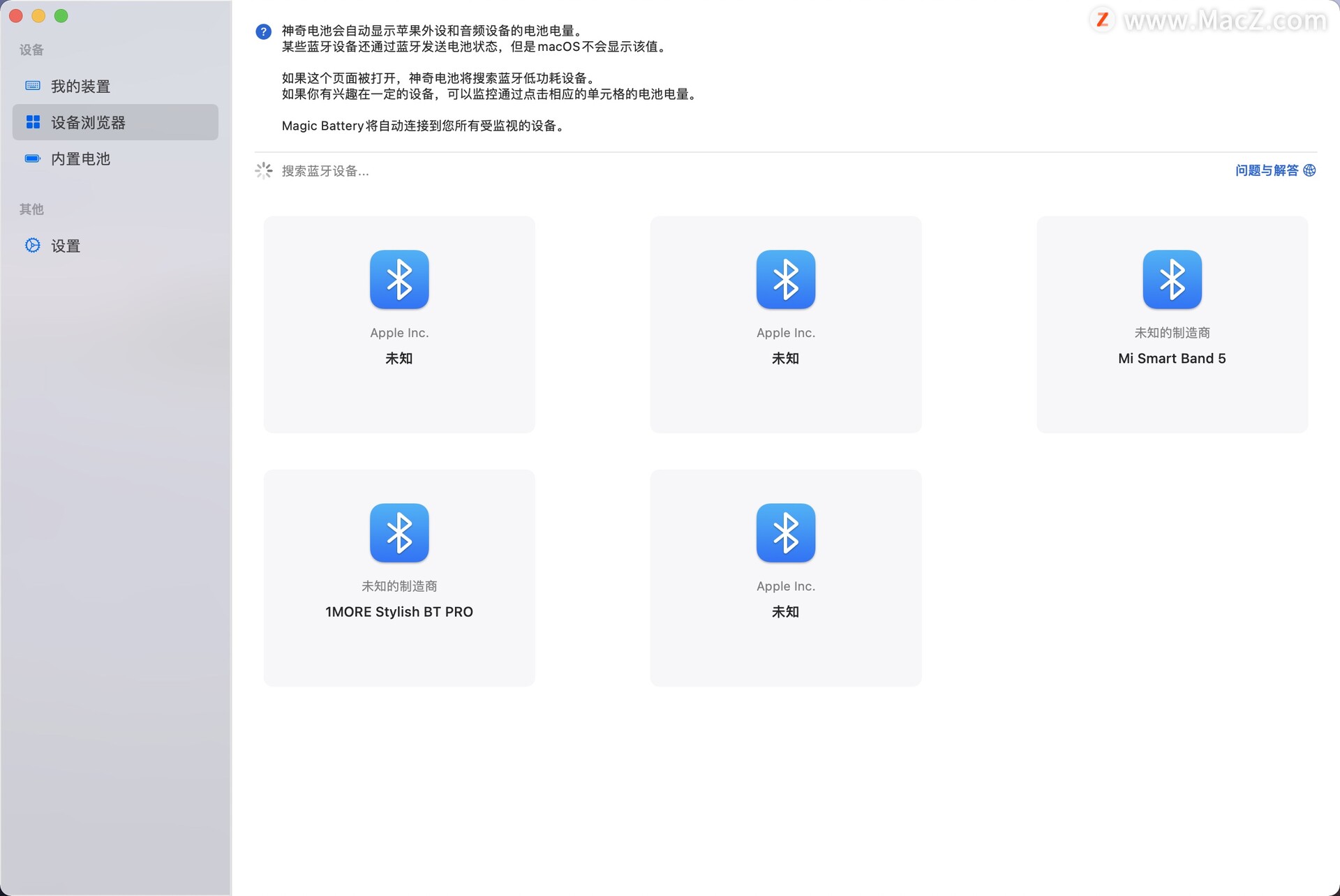The image size is (1340, 896).
Task: Maximize the window with the green button
Action: 61,15
